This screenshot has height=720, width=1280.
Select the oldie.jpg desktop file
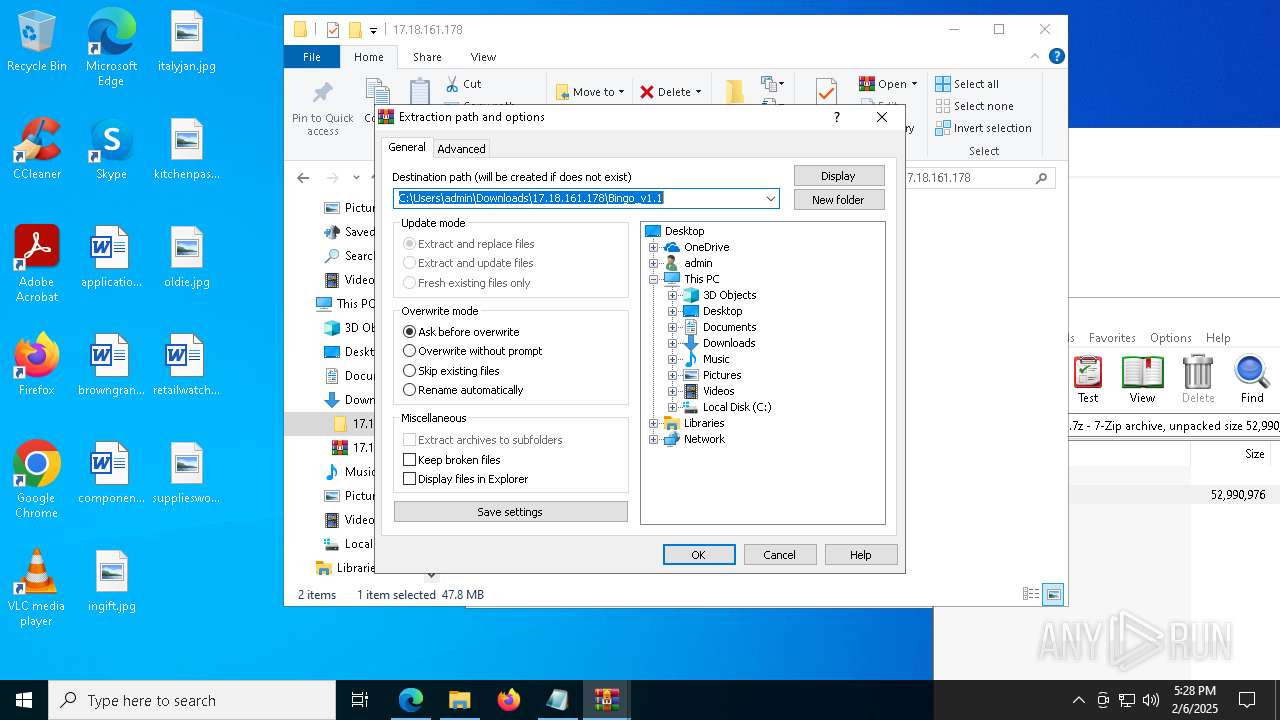[187, 257]
